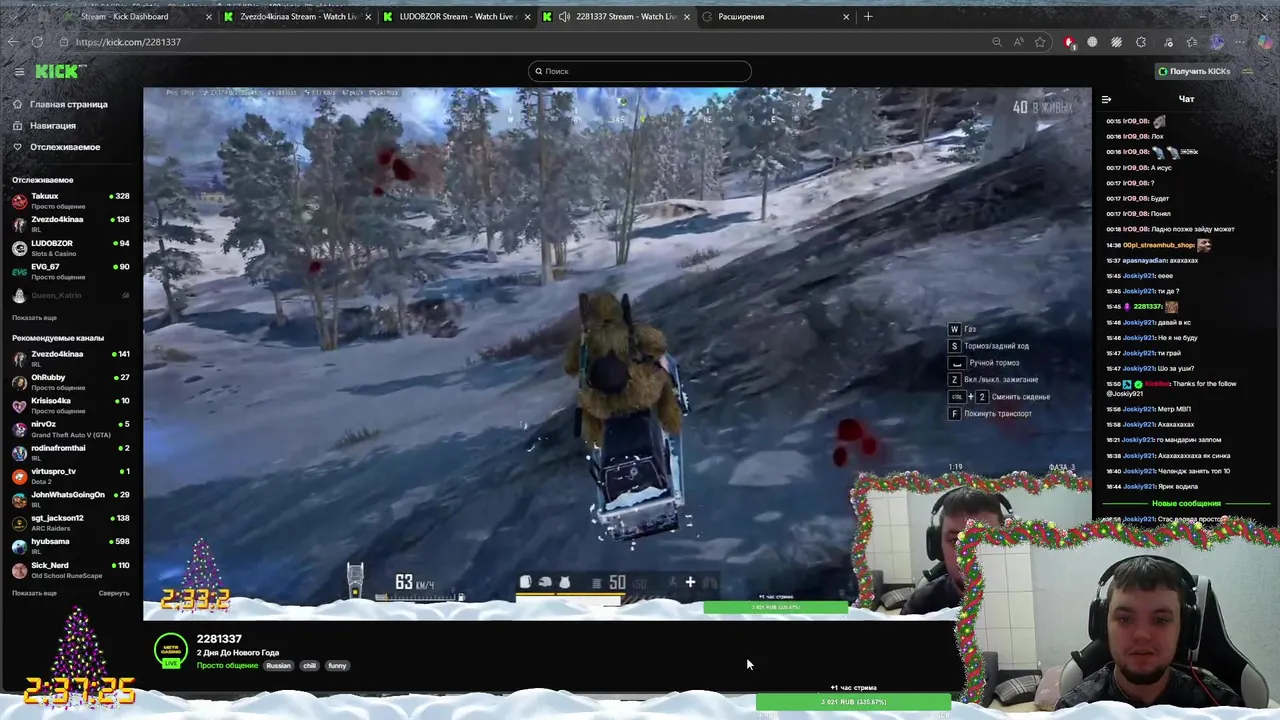Click the streamer's 2281337 avatar with LIVE badge

tap(171, 651)
